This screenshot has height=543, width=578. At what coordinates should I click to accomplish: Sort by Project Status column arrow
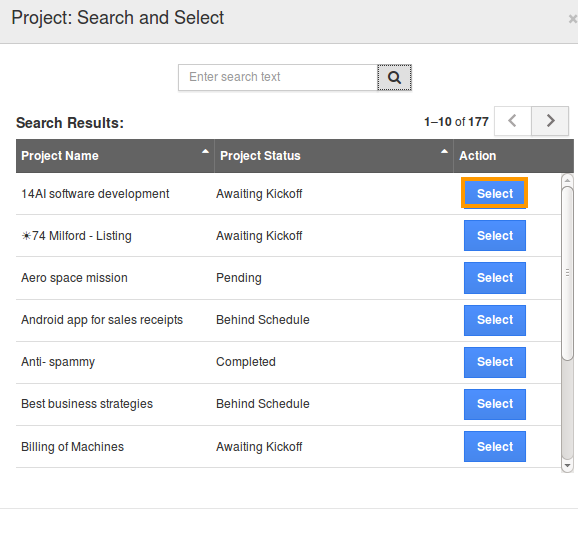tap(445, 151)
